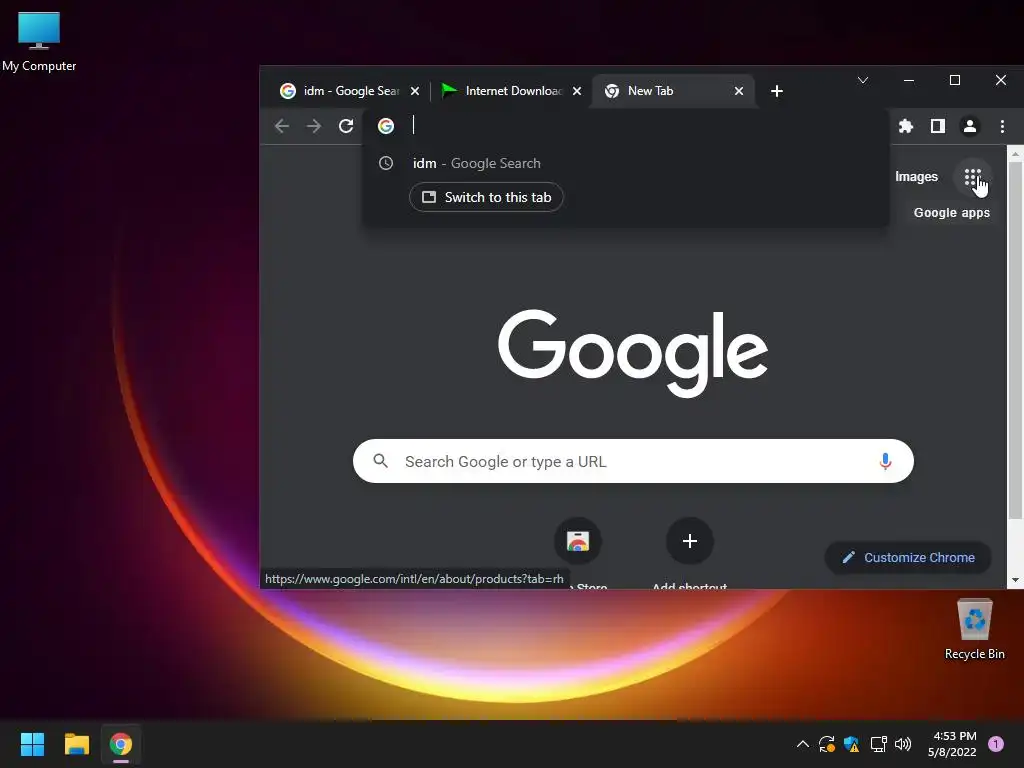Viewport: 1024px width, 768px height.
Task: Reload the current page
Action: coord(346,126)
